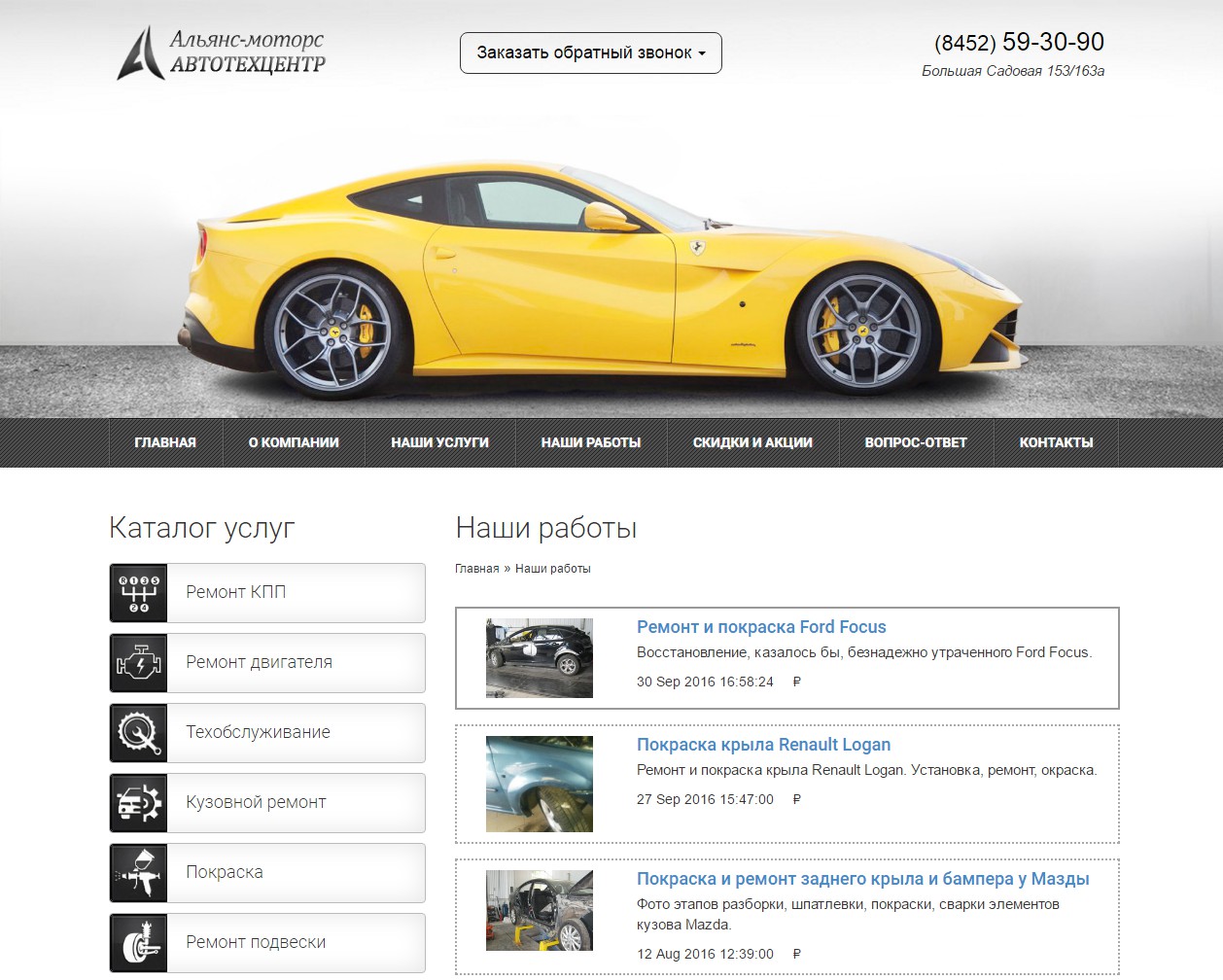Click the Наши работы page heading
Image resolution: width=1223 pixels, height=980 pixels.
pyautogui.click(x=546, y=528)
